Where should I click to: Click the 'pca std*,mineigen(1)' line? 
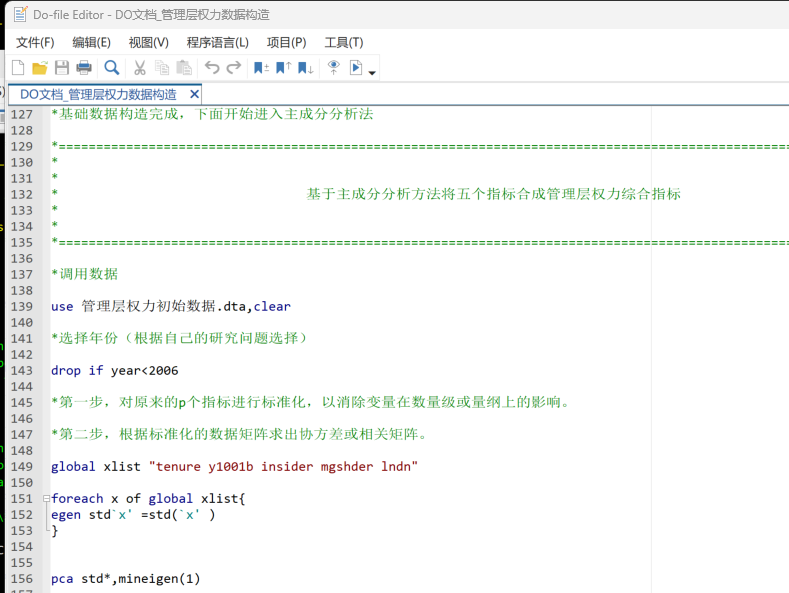pos(126,579)
